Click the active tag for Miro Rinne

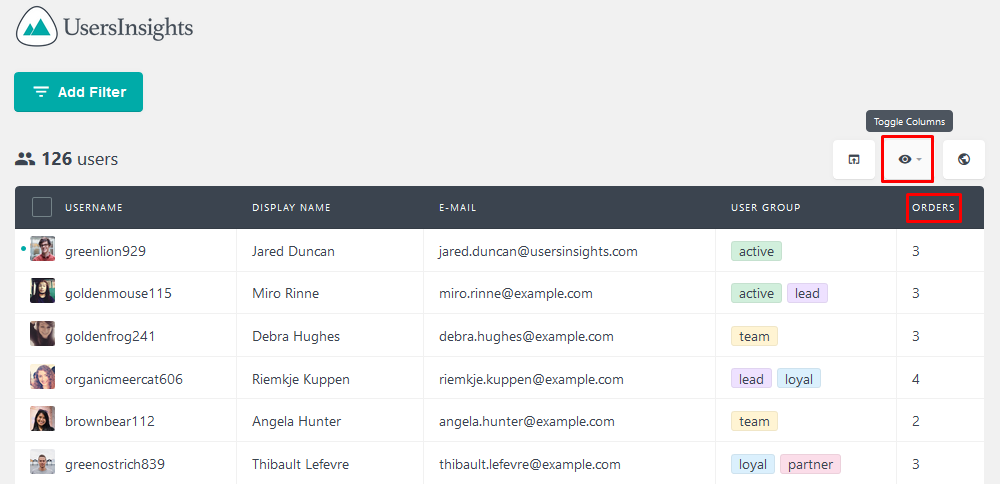click(x=756, y=293)
